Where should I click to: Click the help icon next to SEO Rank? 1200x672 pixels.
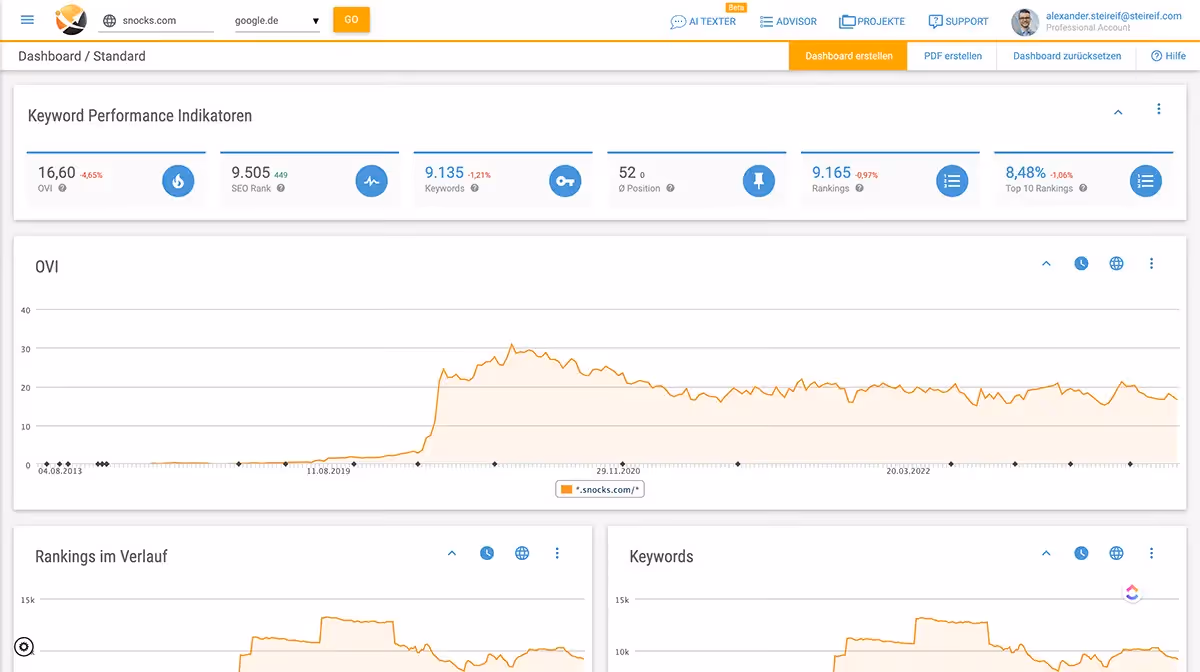(x=280, y=188)
